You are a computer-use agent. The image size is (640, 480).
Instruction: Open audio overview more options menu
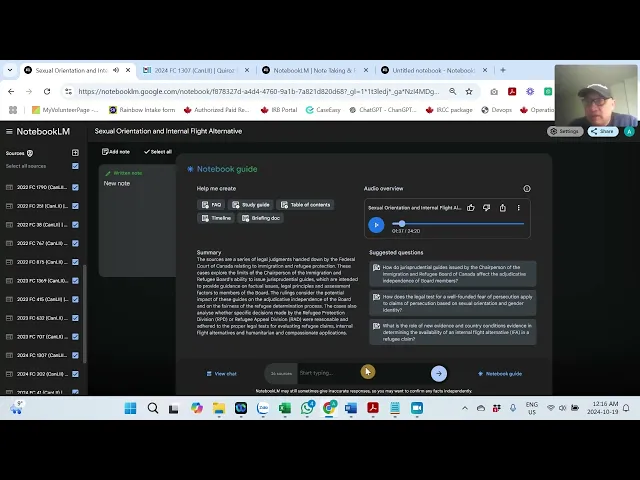point(518,208)
